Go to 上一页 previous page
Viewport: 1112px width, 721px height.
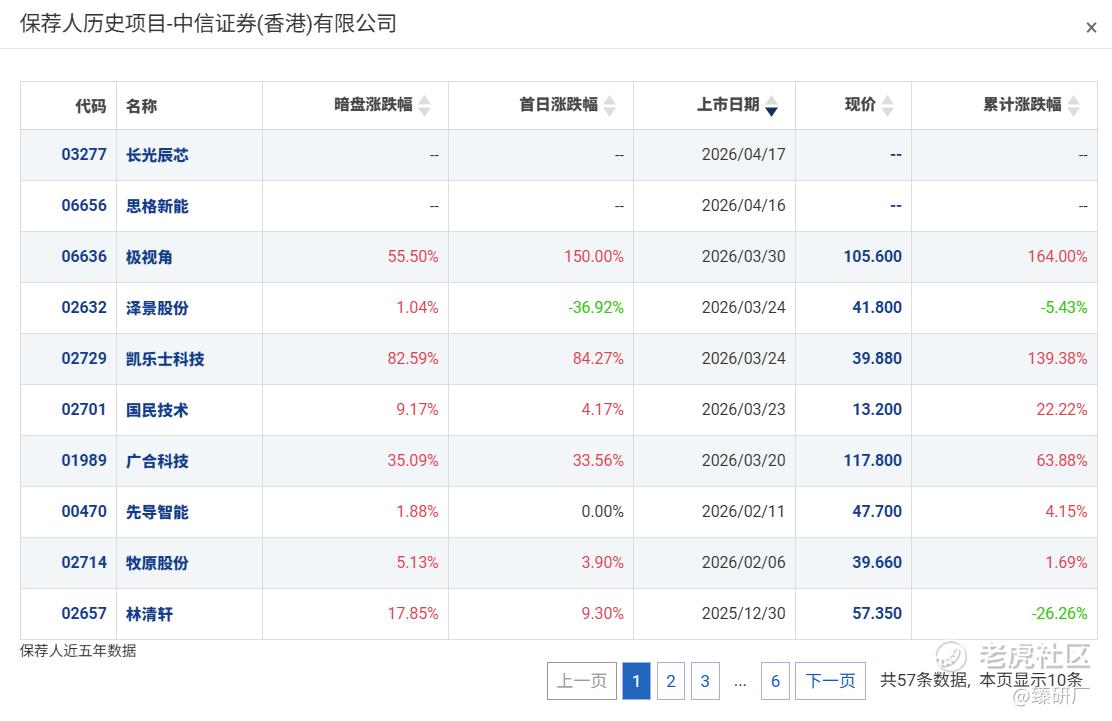click(582, 681)
